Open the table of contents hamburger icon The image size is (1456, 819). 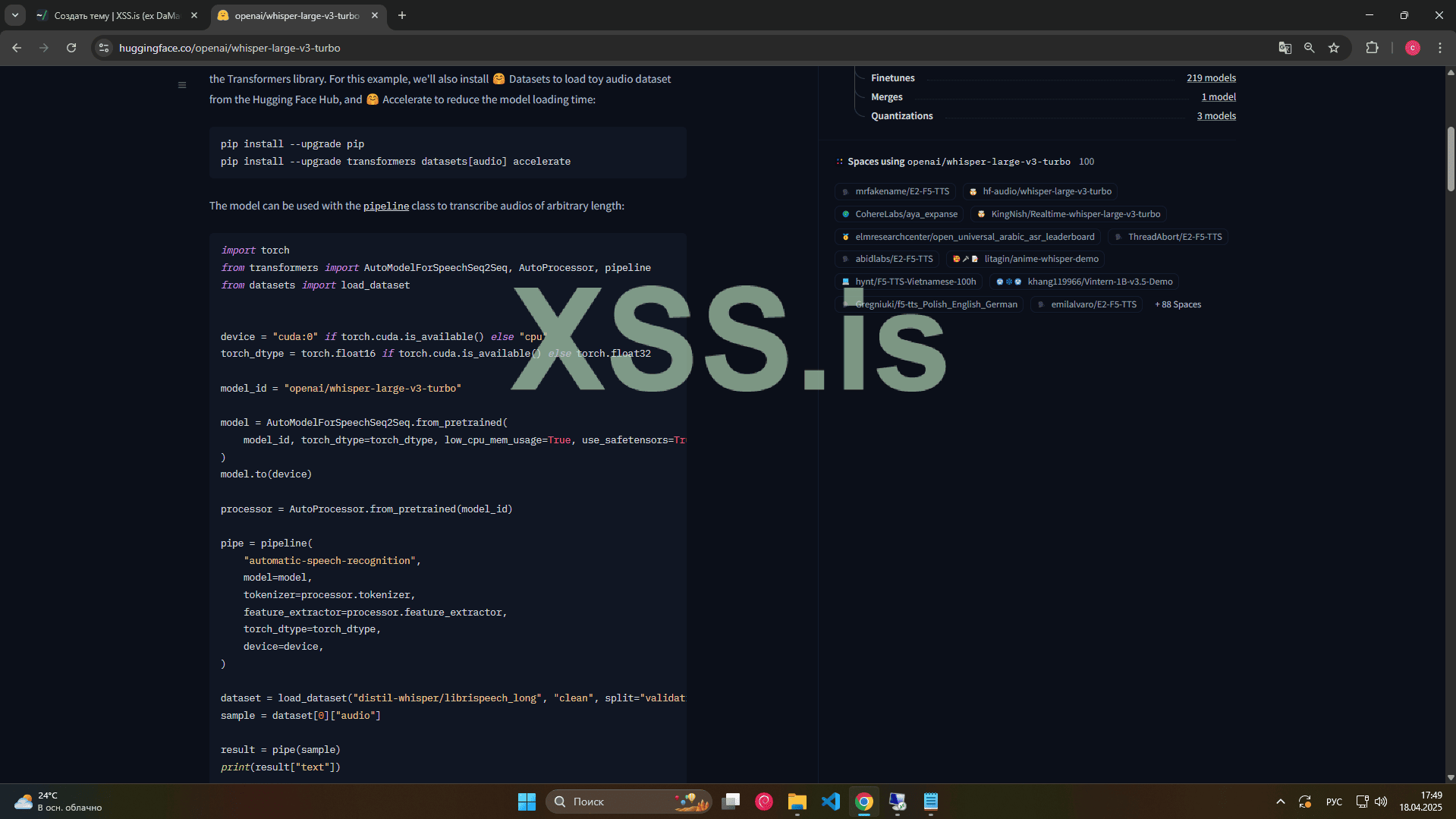coord(182,85)
